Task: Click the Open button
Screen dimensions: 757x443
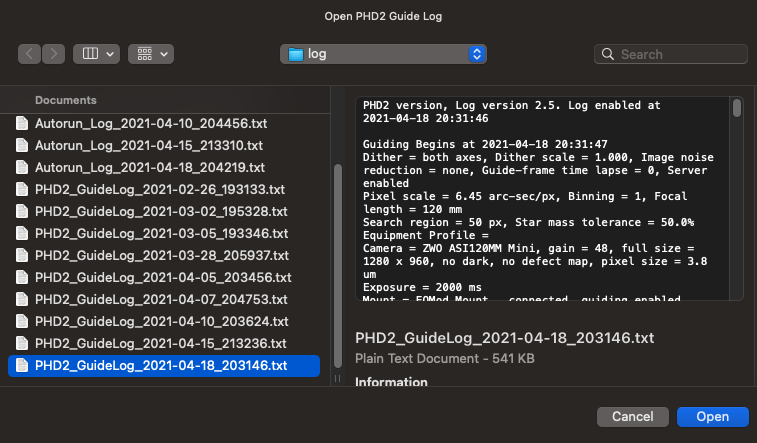Action: coord(713,417)
